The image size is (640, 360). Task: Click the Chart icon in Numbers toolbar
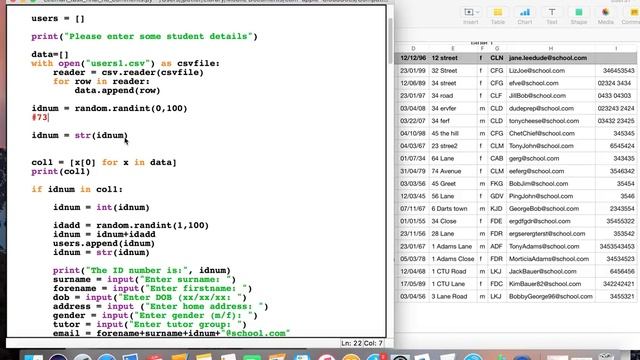pyautogui.click(x=524, y=16)
